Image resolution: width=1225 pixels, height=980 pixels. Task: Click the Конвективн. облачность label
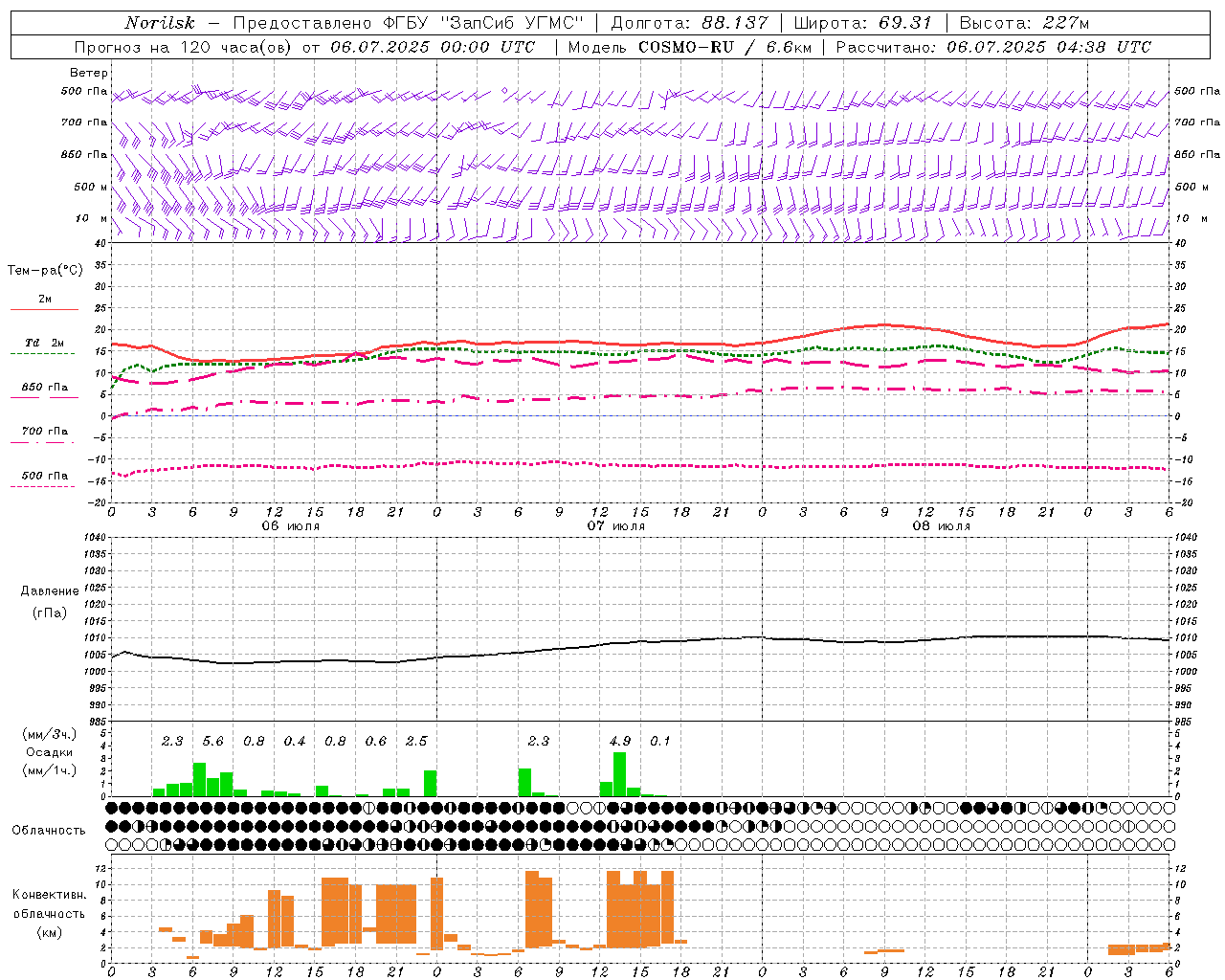tap(49, 904)
